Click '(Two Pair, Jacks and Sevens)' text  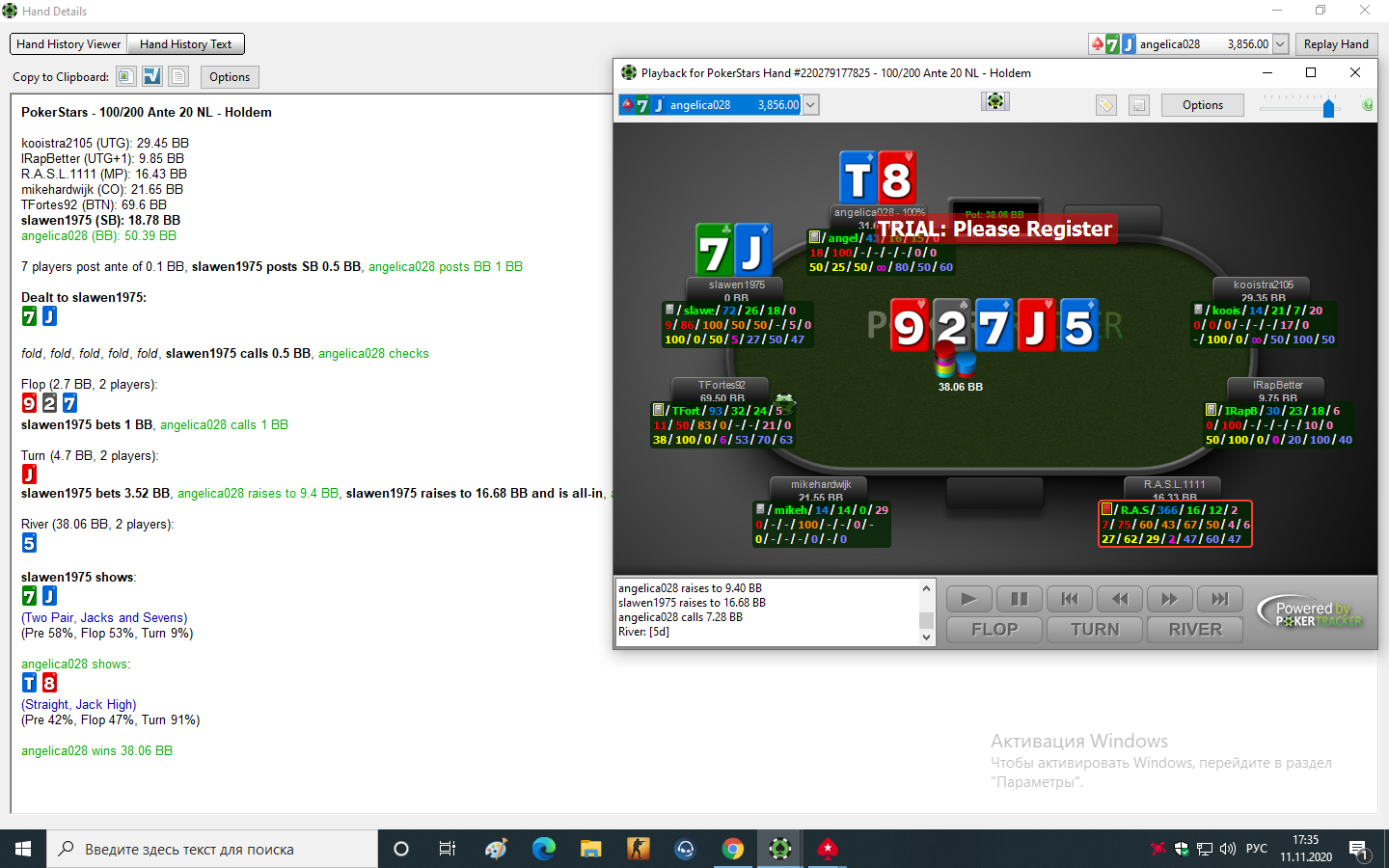tap(104, 617)
